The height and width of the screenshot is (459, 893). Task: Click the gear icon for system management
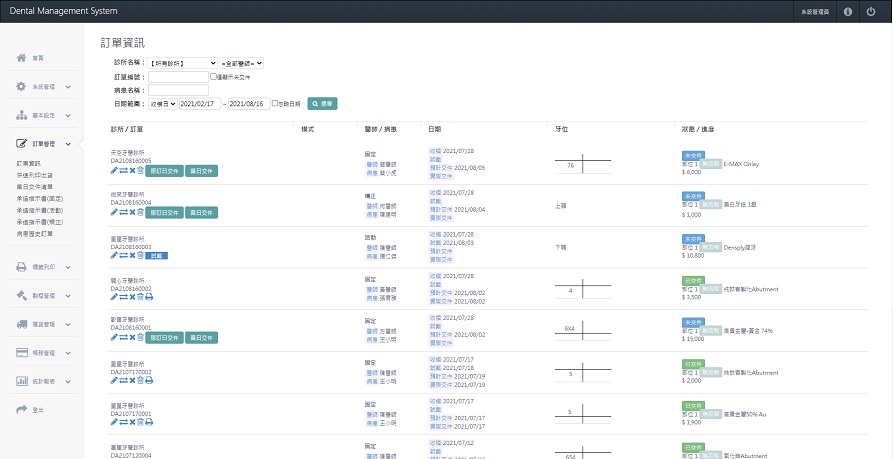coord(22,87)
